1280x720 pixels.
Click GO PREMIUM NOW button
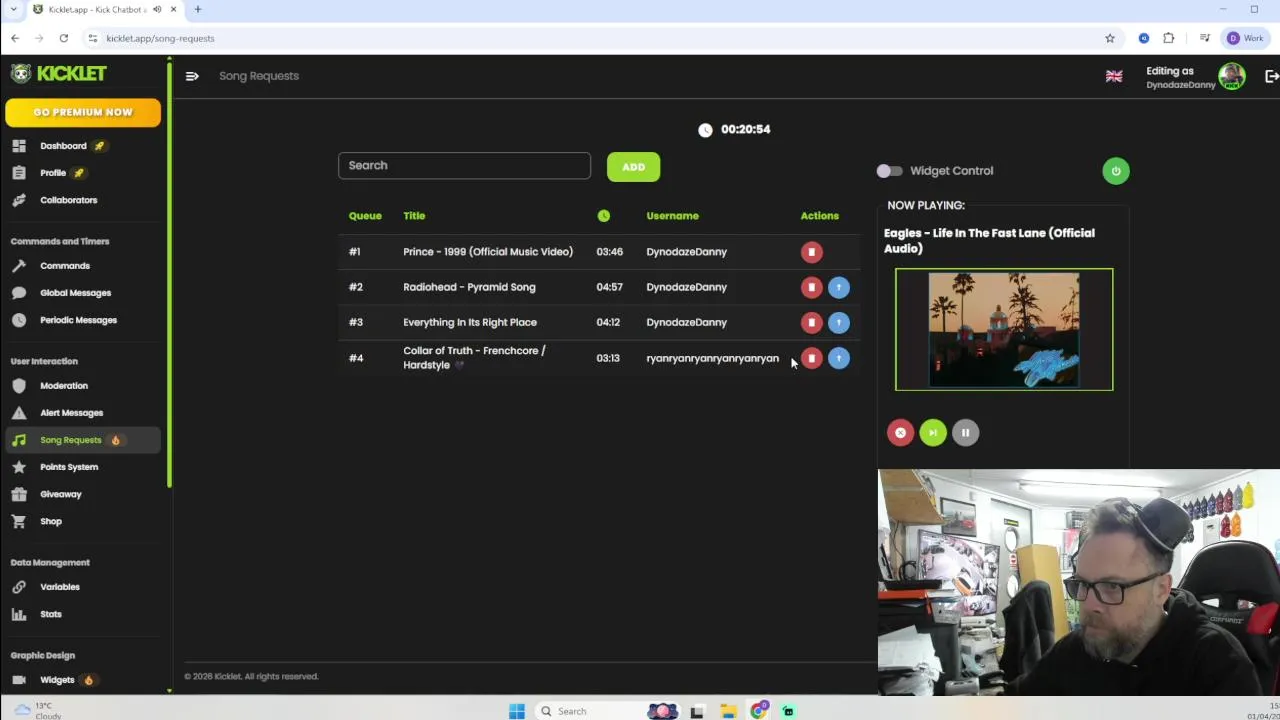click(x=83, y=112)
